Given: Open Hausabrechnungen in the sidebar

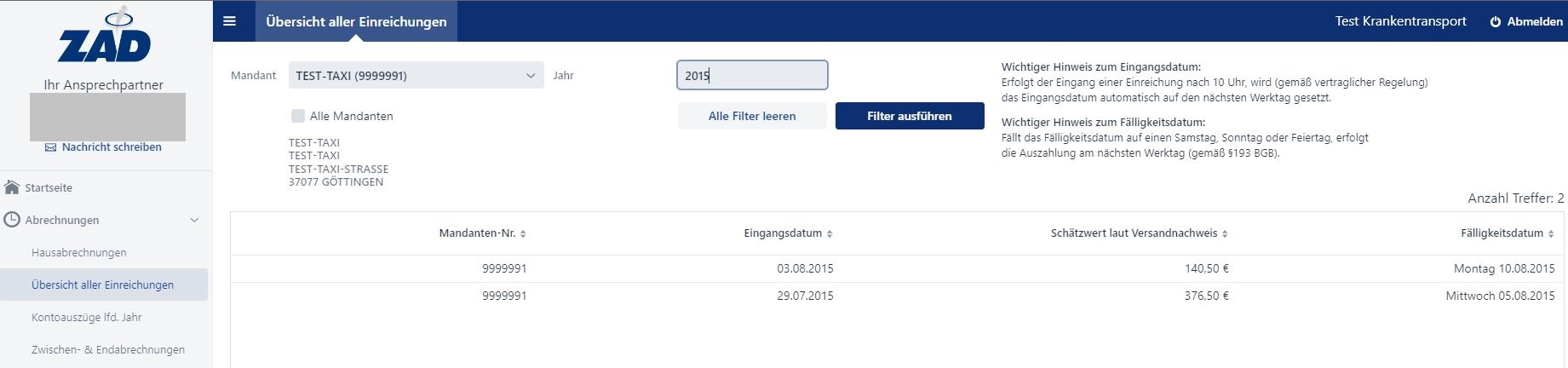Looking at the screenshot, I should pos(79,253).
